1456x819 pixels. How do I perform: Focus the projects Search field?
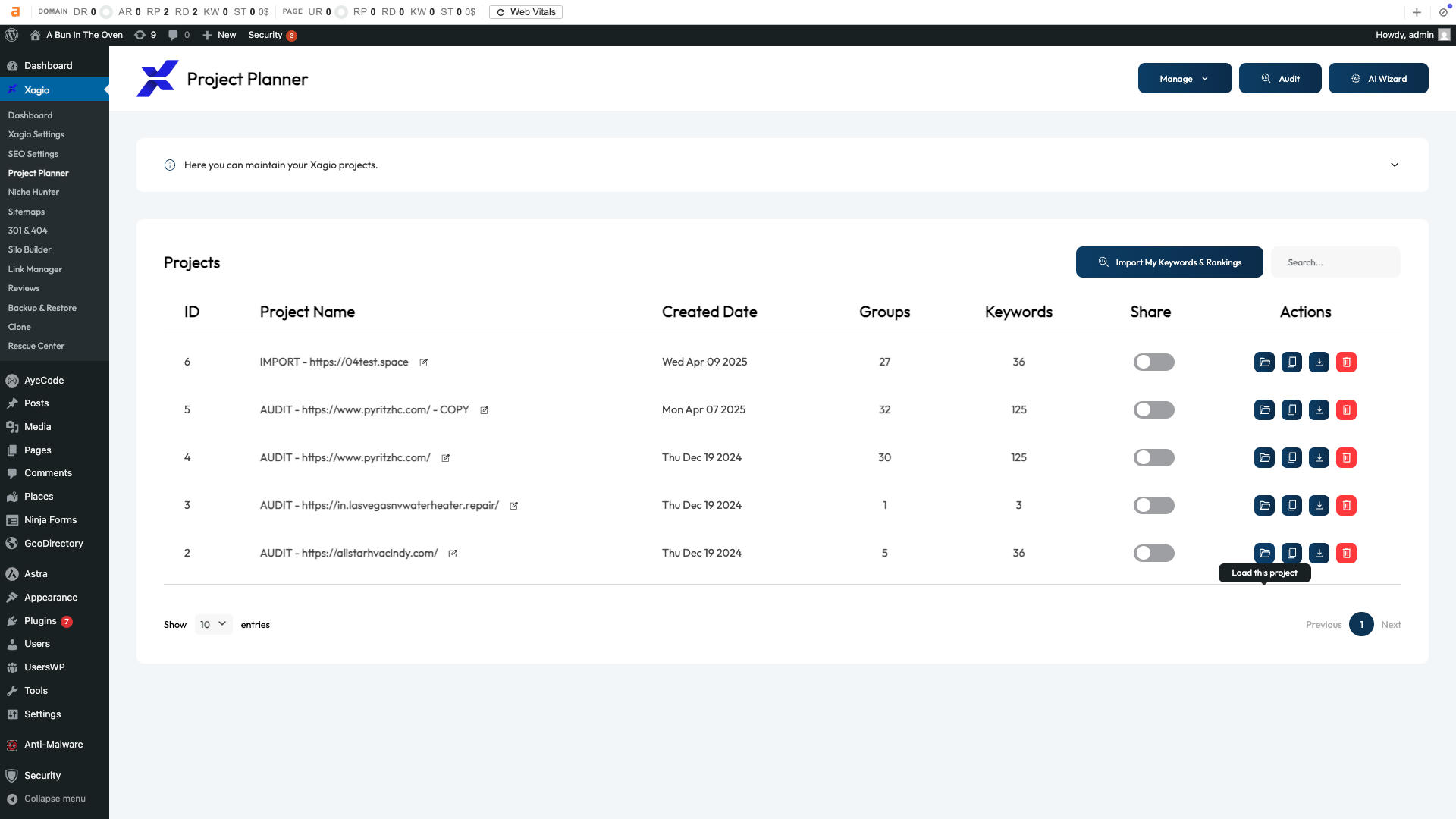pyautogui.click(x=1335, y=262)
